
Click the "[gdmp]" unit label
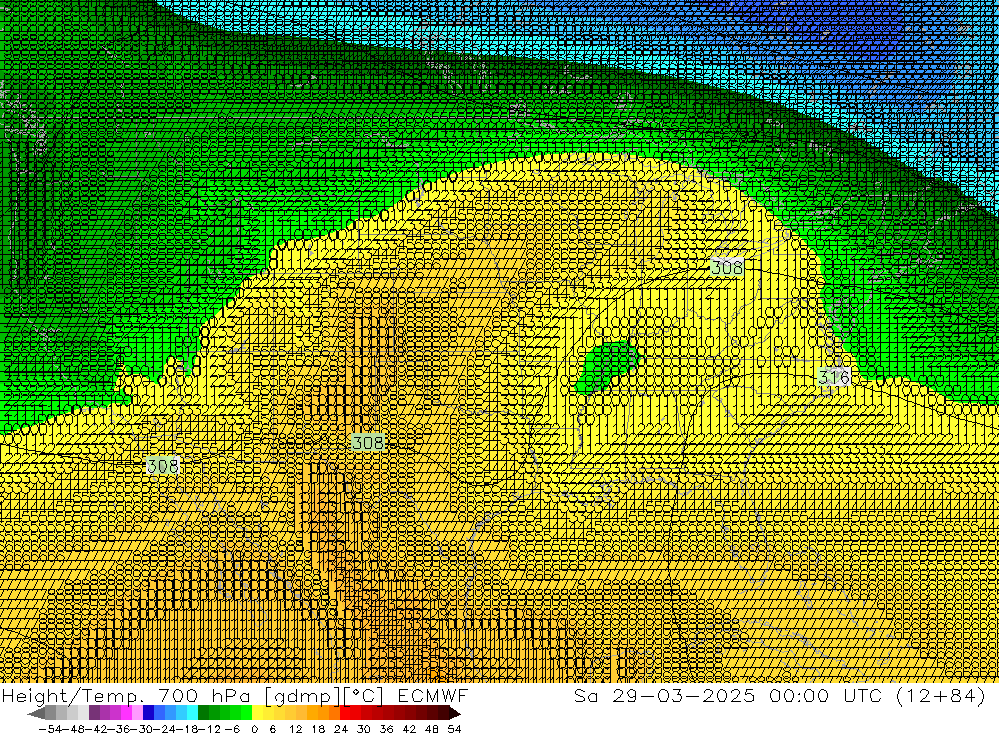click(302, 696)
